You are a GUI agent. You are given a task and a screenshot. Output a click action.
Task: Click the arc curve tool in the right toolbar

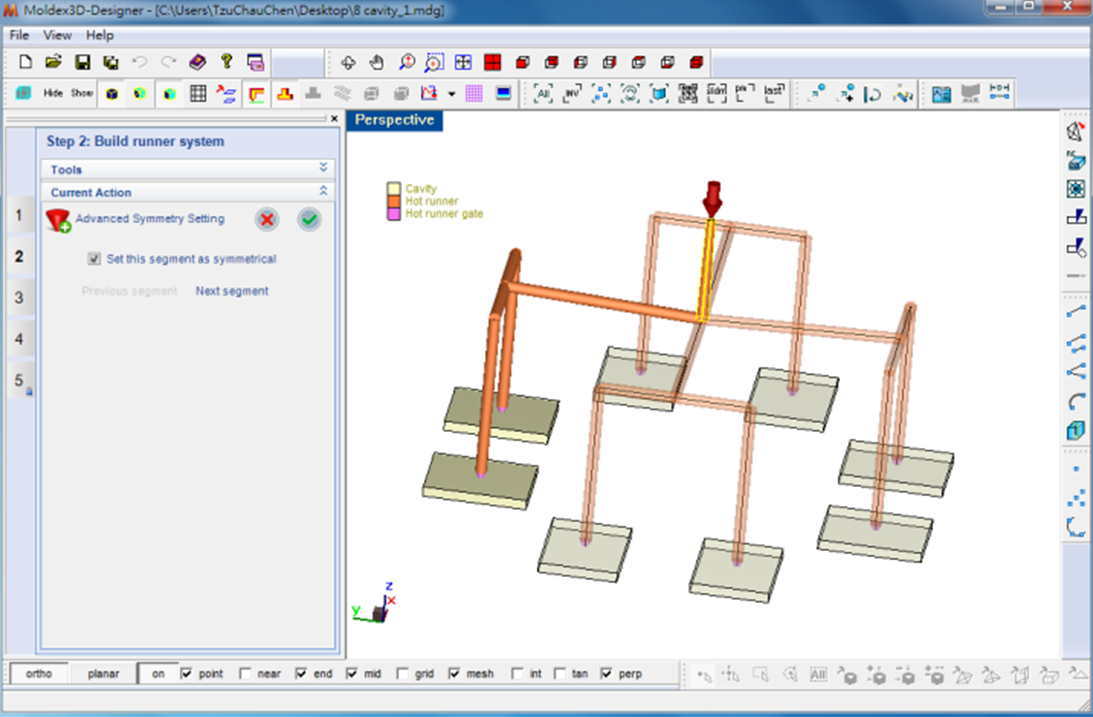(x=1076, y=401)
